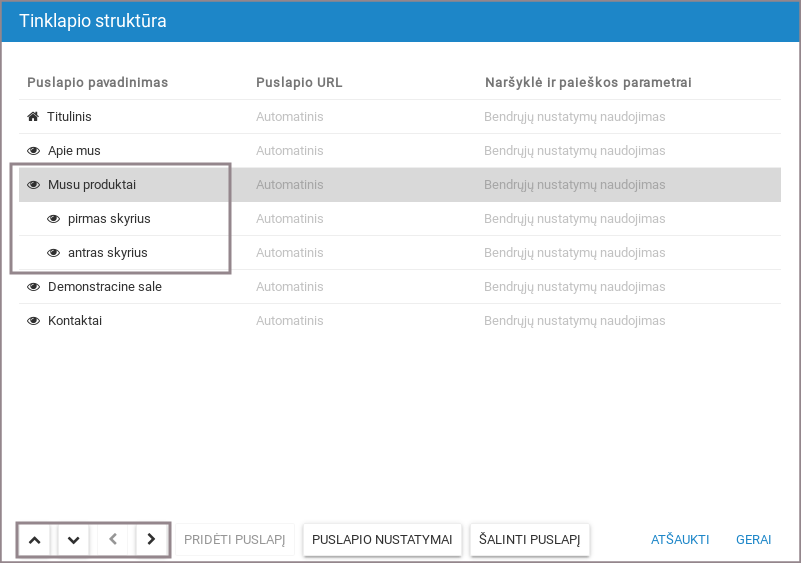Select the Titulinis page row
Viewport: 801px width, 563px height.
coord(69,117)
